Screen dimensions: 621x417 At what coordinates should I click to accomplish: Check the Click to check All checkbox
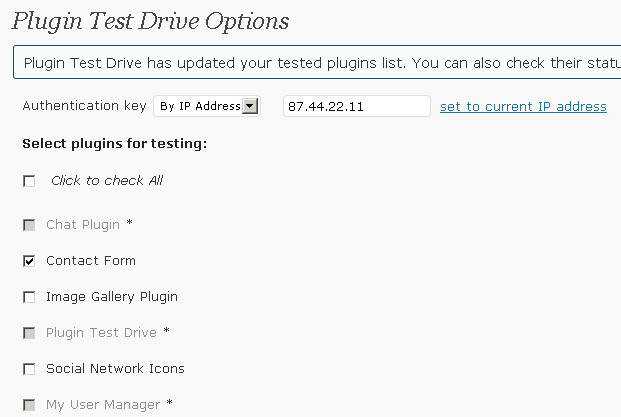click(29, 181)
